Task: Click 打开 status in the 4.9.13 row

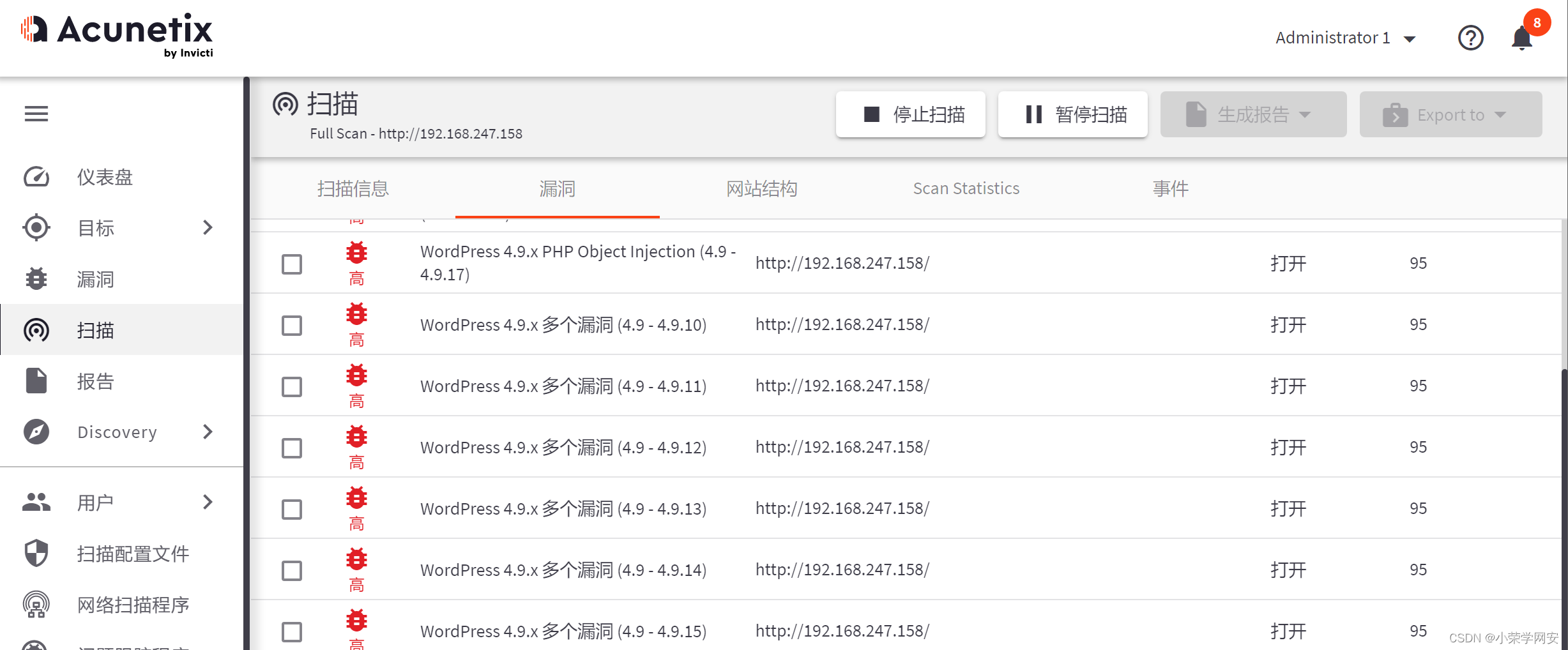Action: [x=1288, y=509]
